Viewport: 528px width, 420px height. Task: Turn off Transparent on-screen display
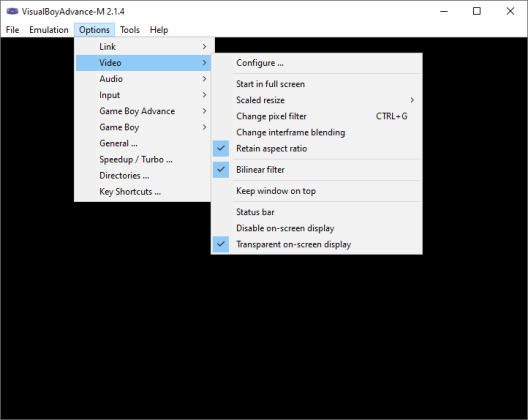coord(317,244)
